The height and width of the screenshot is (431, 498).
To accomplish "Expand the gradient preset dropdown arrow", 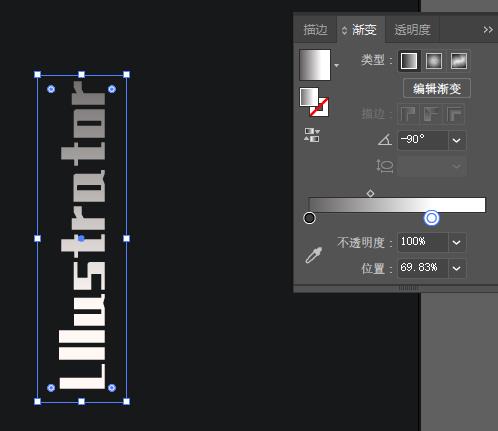I will pos(337,65).
